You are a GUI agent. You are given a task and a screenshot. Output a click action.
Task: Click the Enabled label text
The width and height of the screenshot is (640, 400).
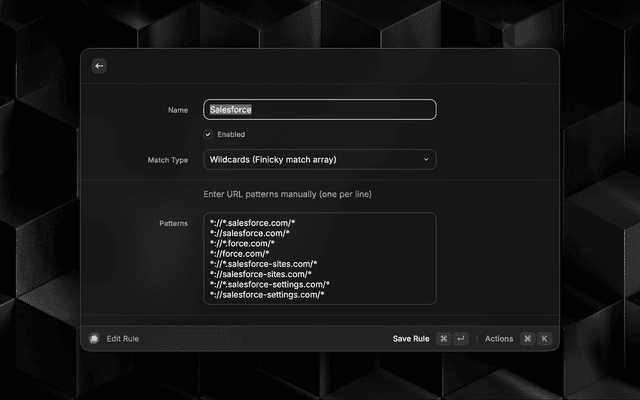coord(231,134)
